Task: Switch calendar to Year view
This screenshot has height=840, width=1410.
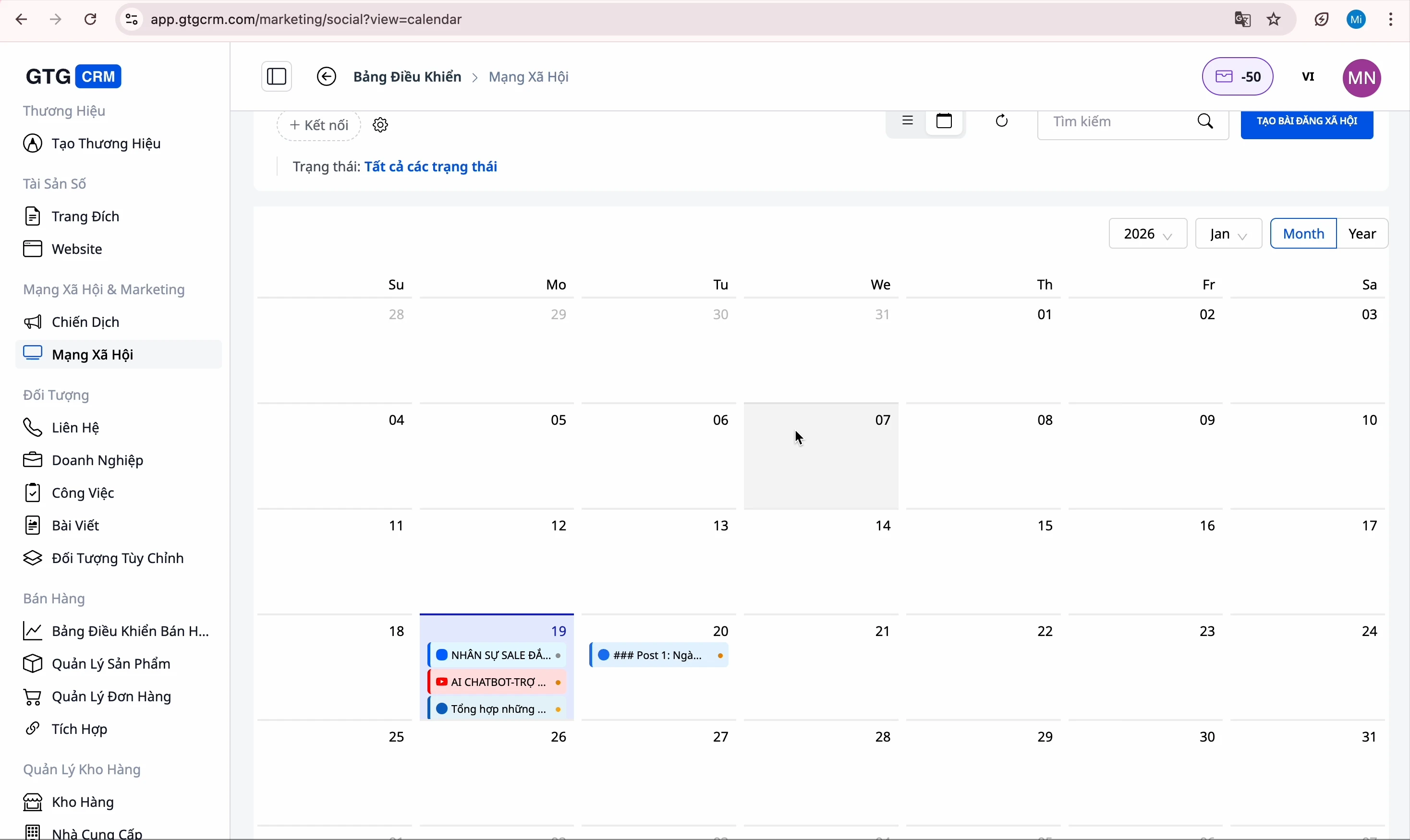Action: pos(1362,233)
